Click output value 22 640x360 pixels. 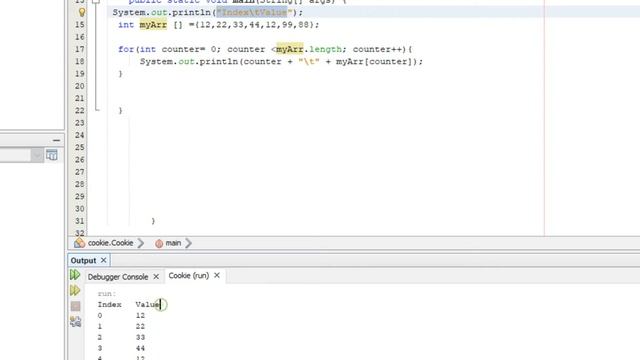pos(140,327)
